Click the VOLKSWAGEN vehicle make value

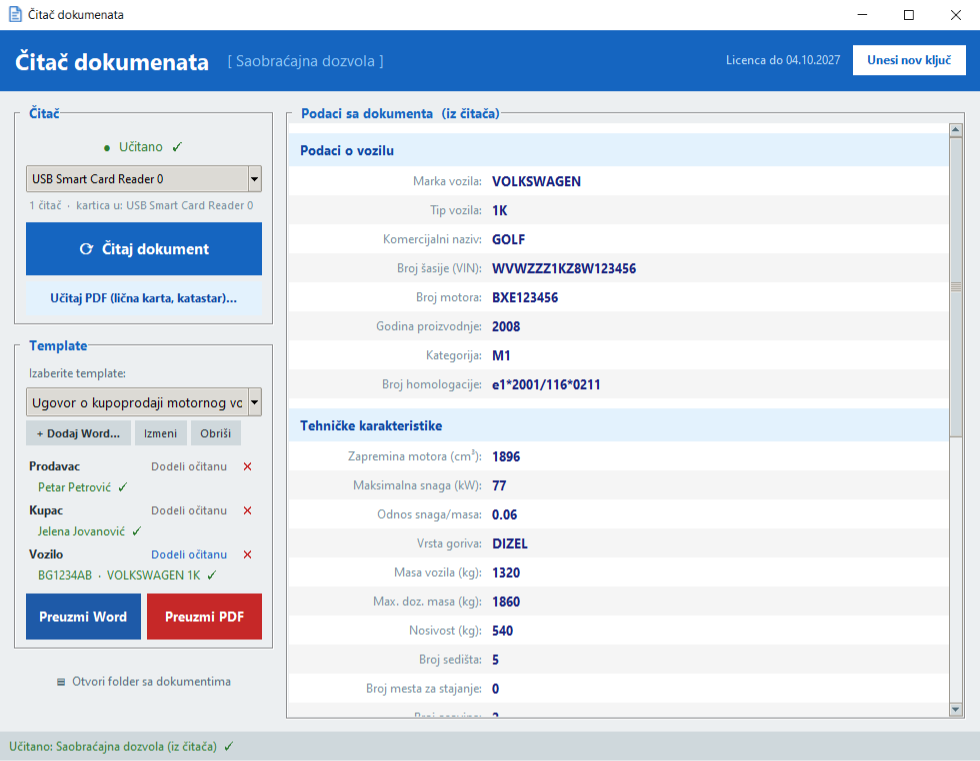click(x=536, y=182)
